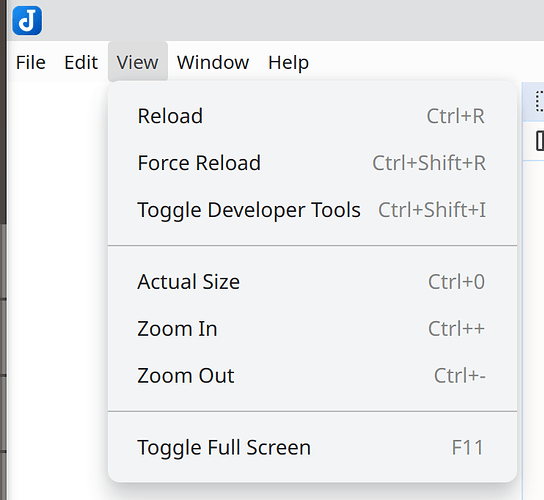Click the Ctrl+Shift+R shortcut label

click(x=429, y=163)
